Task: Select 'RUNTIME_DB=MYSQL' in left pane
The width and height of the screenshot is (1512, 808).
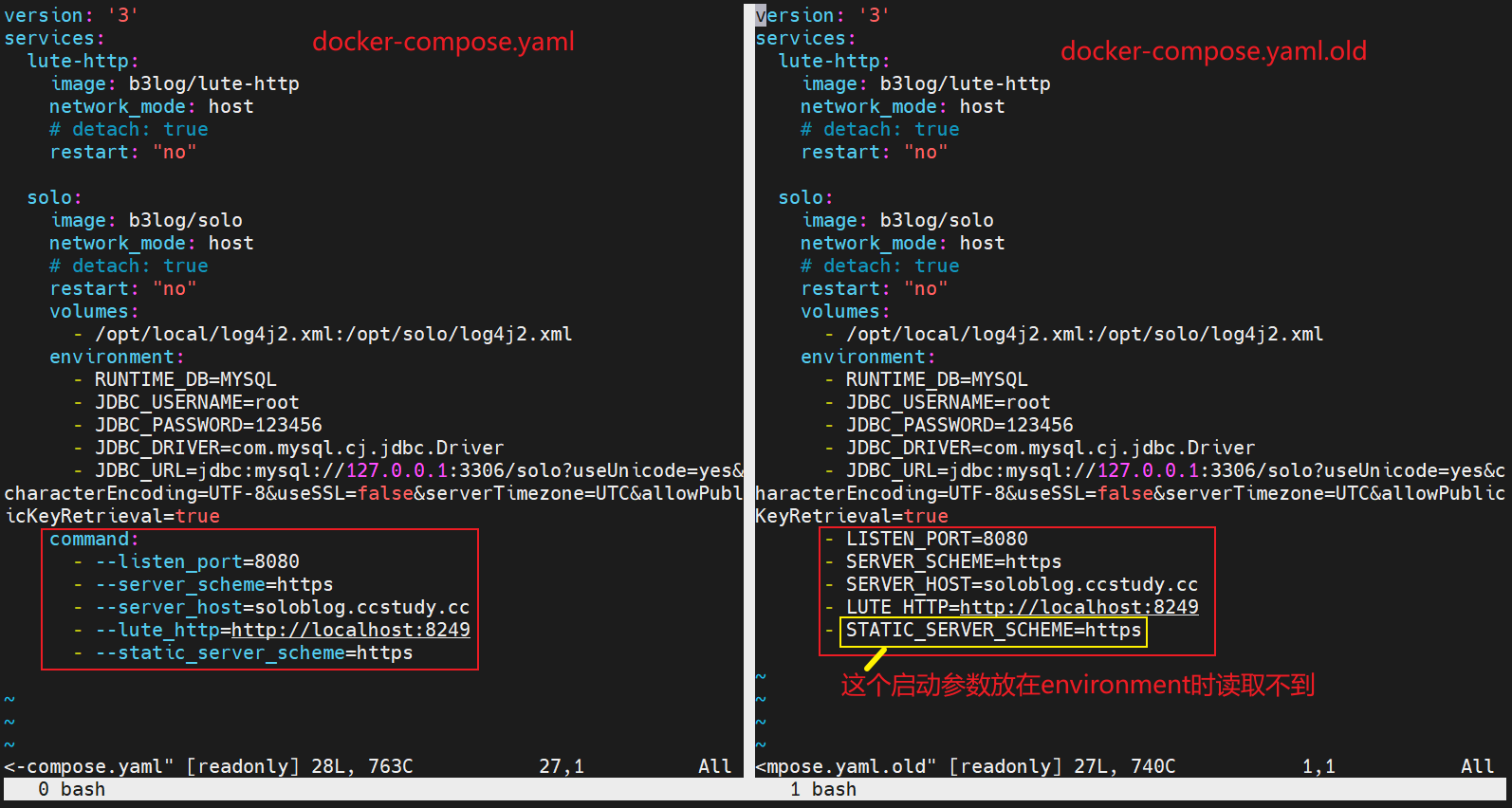Action: (186, 379)
